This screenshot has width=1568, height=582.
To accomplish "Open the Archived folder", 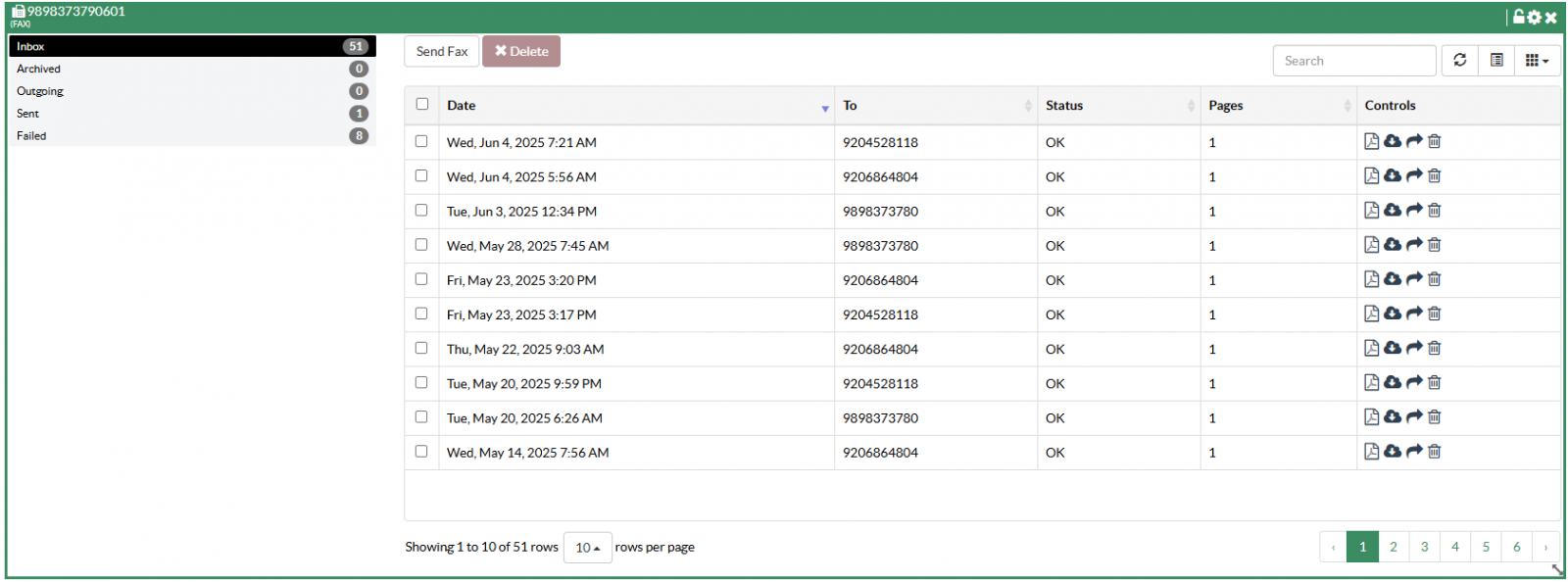I will (192, 69).
